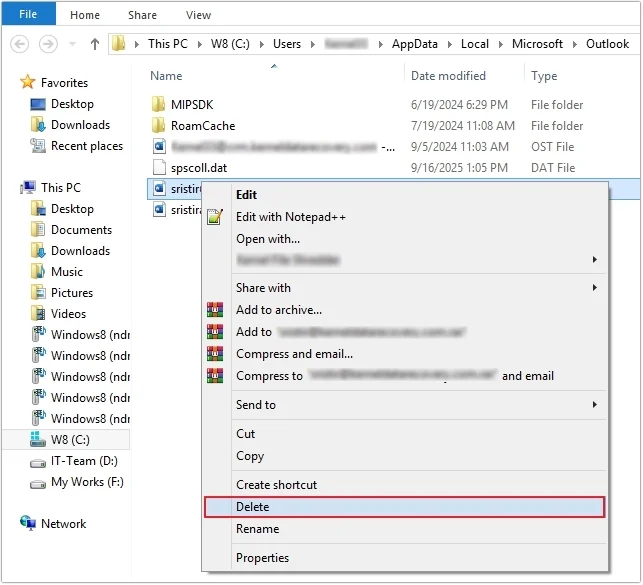Click the address bar folder icon
Screen dimensions: 643x585
coord(119,43)
